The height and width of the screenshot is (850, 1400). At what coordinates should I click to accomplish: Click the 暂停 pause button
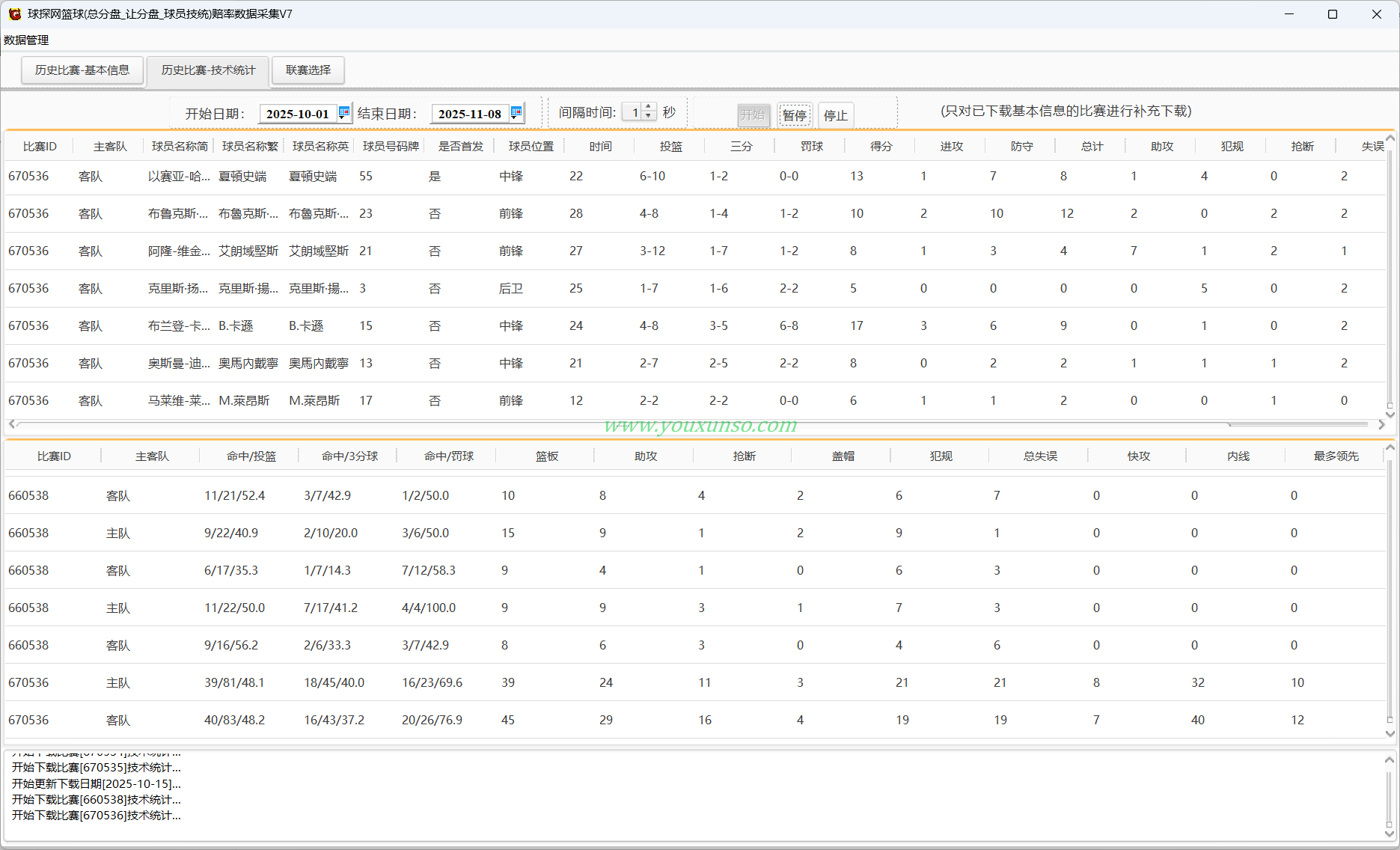click(795, 115)
